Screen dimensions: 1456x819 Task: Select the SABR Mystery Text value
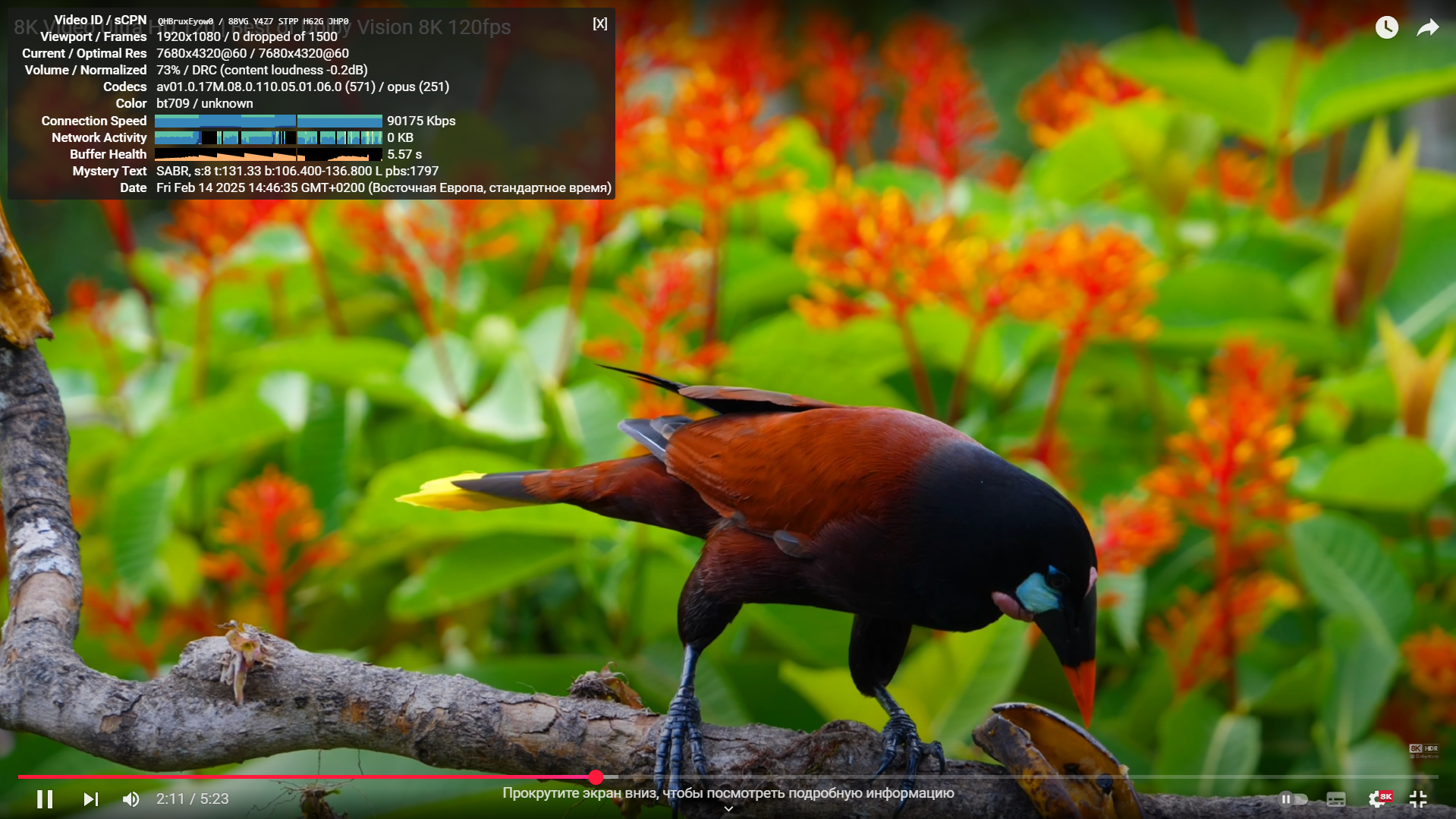click(x=297, y=171)
